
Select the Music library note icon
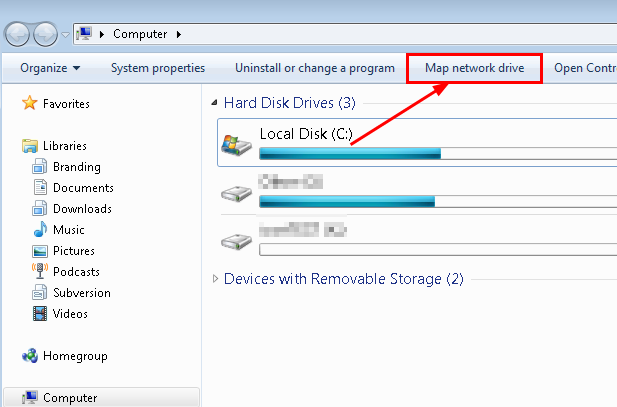point(40,230)
